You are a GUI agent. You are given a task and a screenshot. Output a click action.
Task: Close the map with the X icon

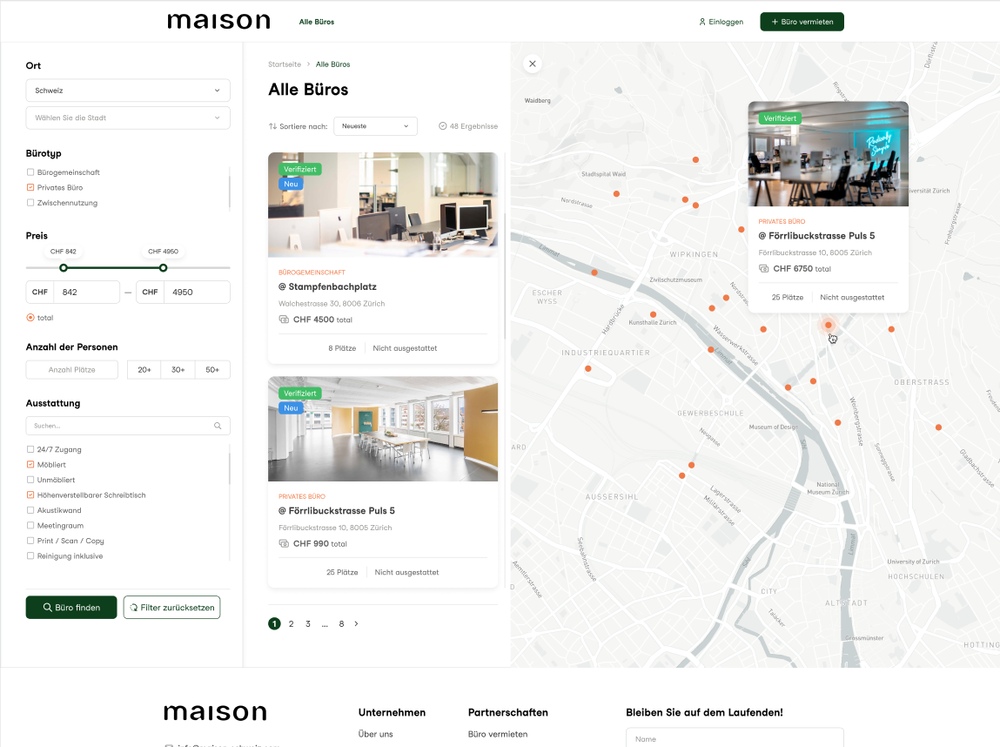(532, 64)
